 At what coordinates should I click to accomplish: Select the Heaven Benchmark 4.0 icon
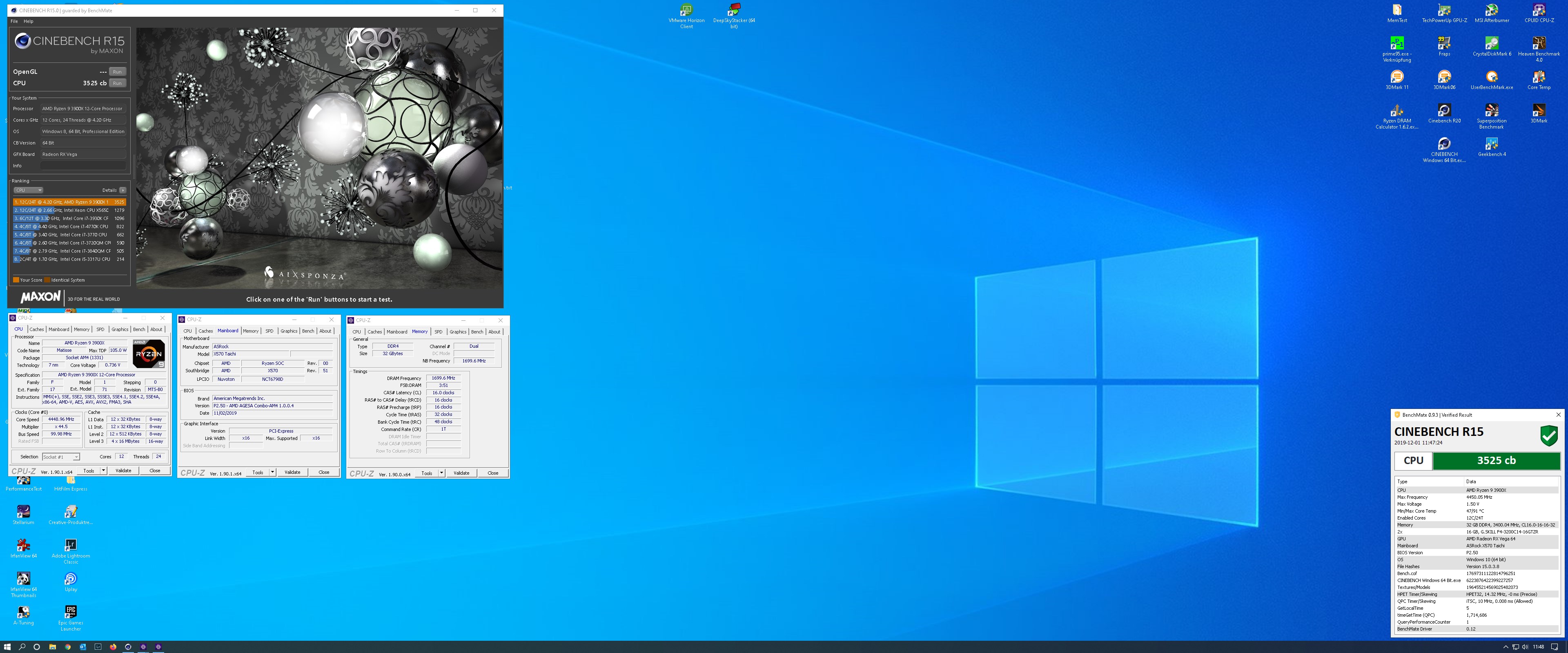point(1539,50)
